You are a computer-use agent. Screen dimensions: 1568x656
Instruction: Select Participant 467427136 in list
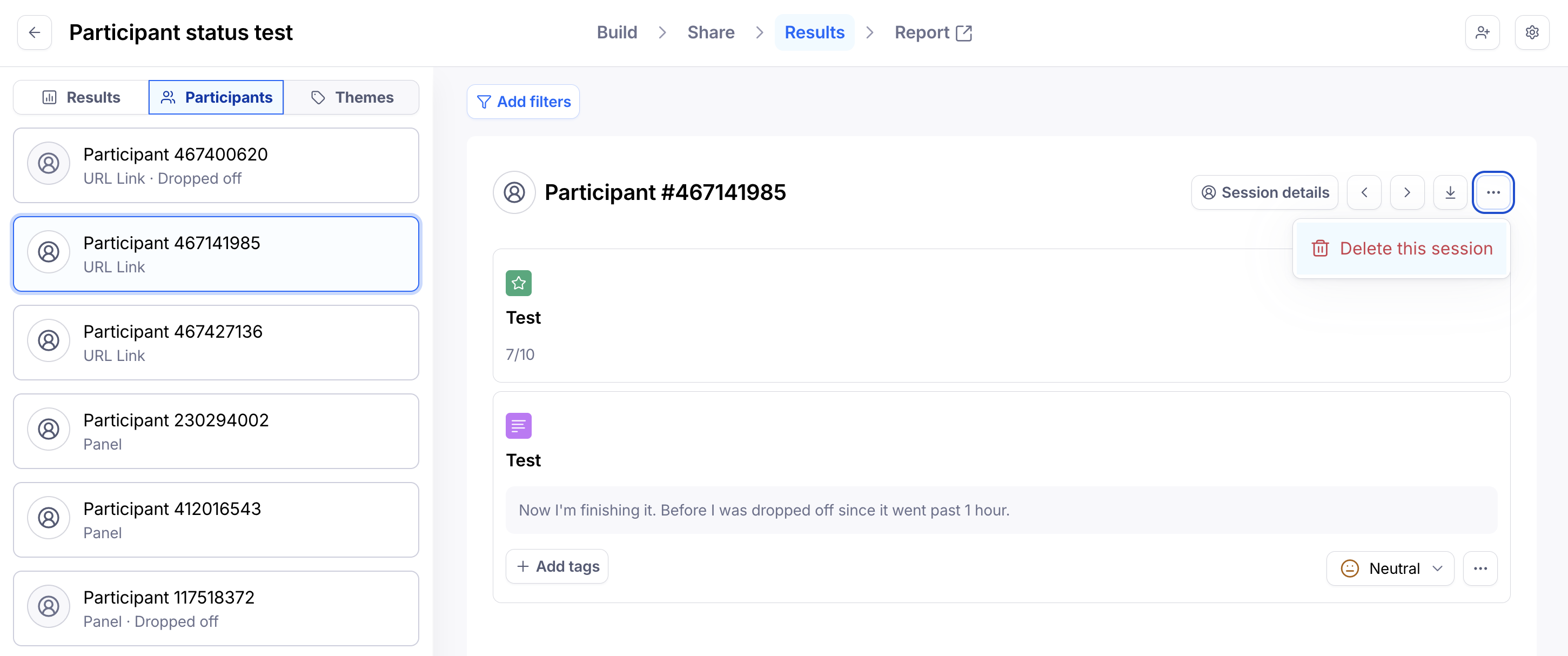216,343
